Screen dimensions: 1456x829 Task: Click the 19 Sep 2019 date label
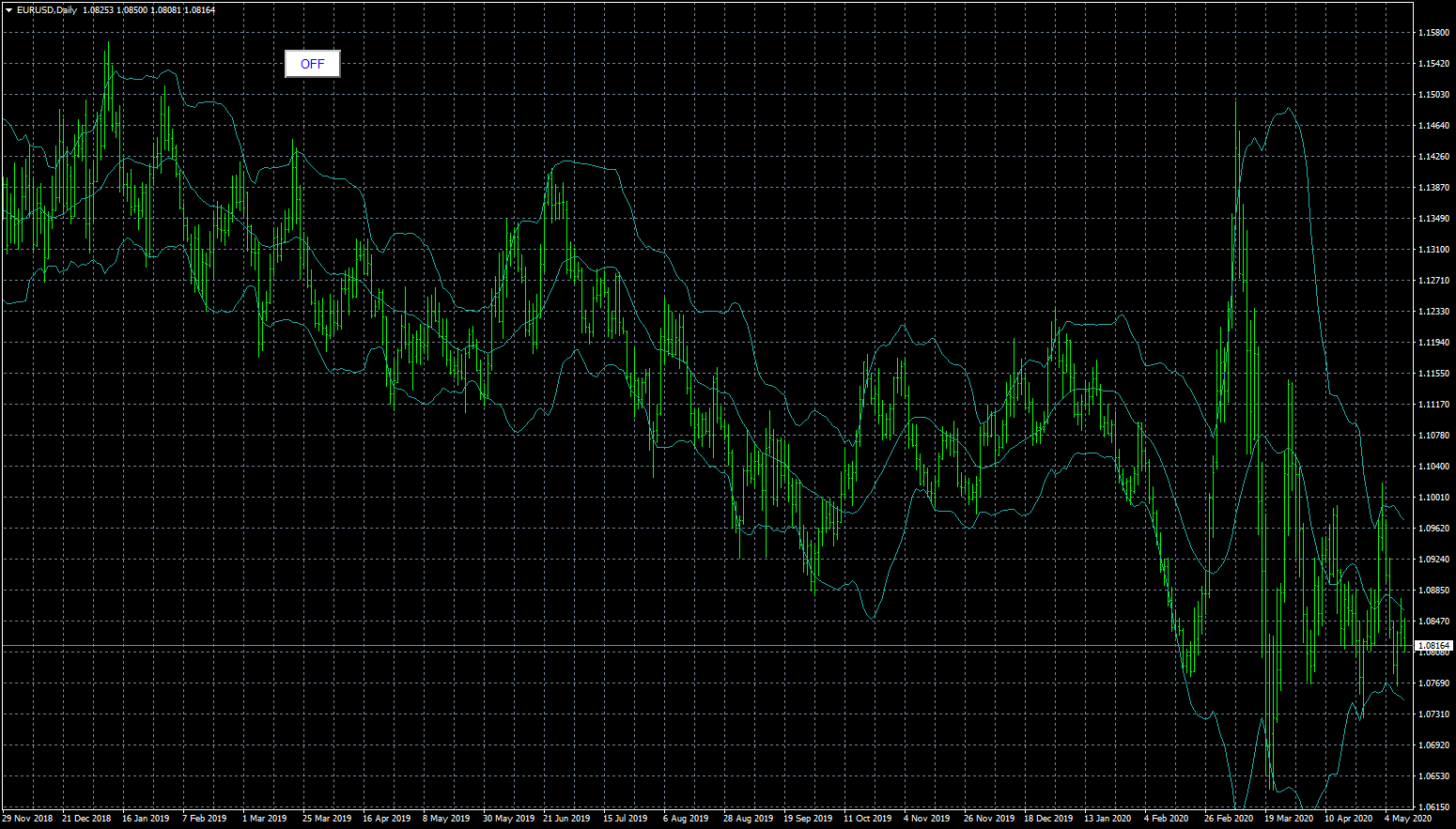click(808, 819)
